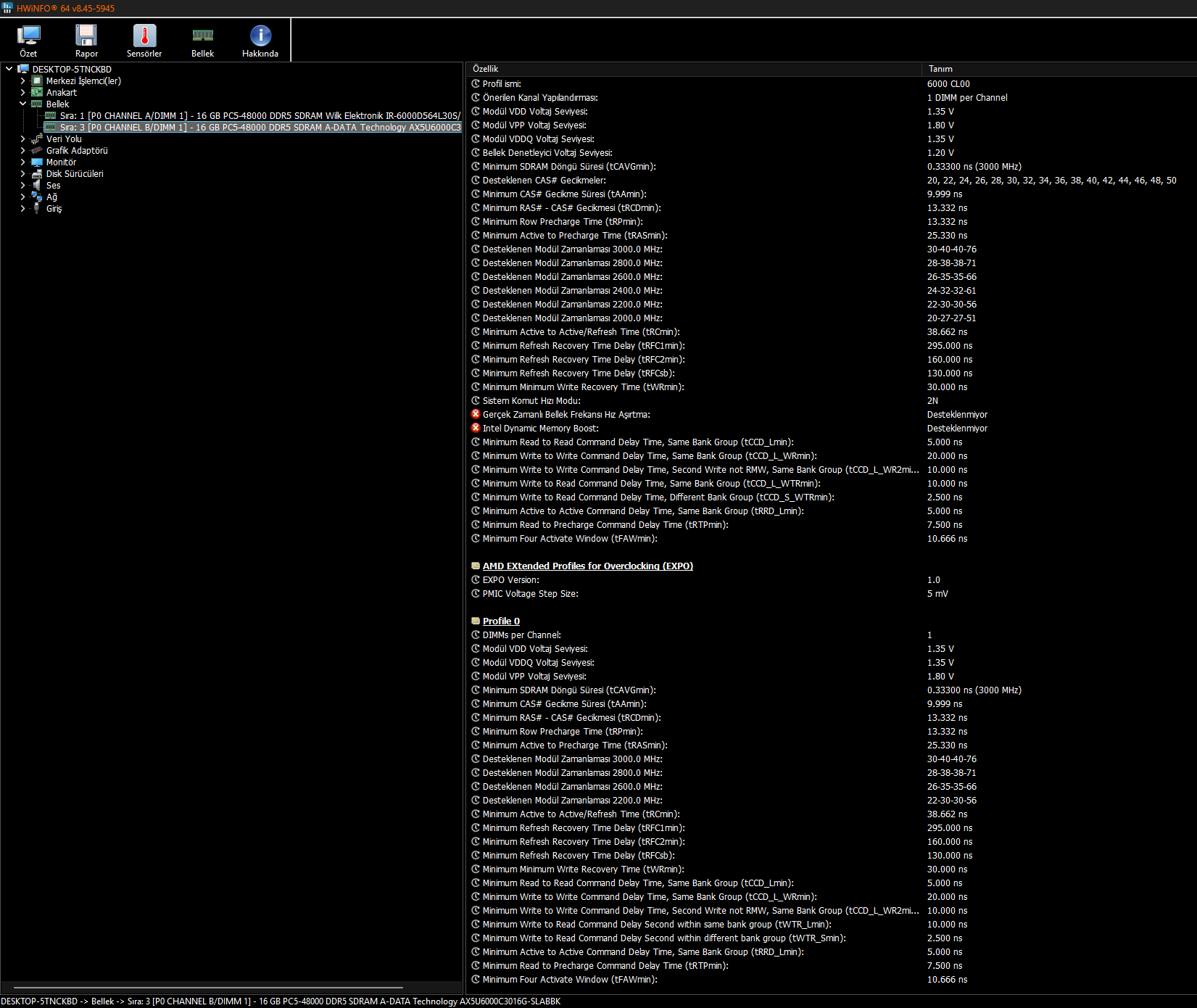Click the yellow icon beside AMD EXPO heading
The image size is (1197, 1008).
(x=476, y=566)
